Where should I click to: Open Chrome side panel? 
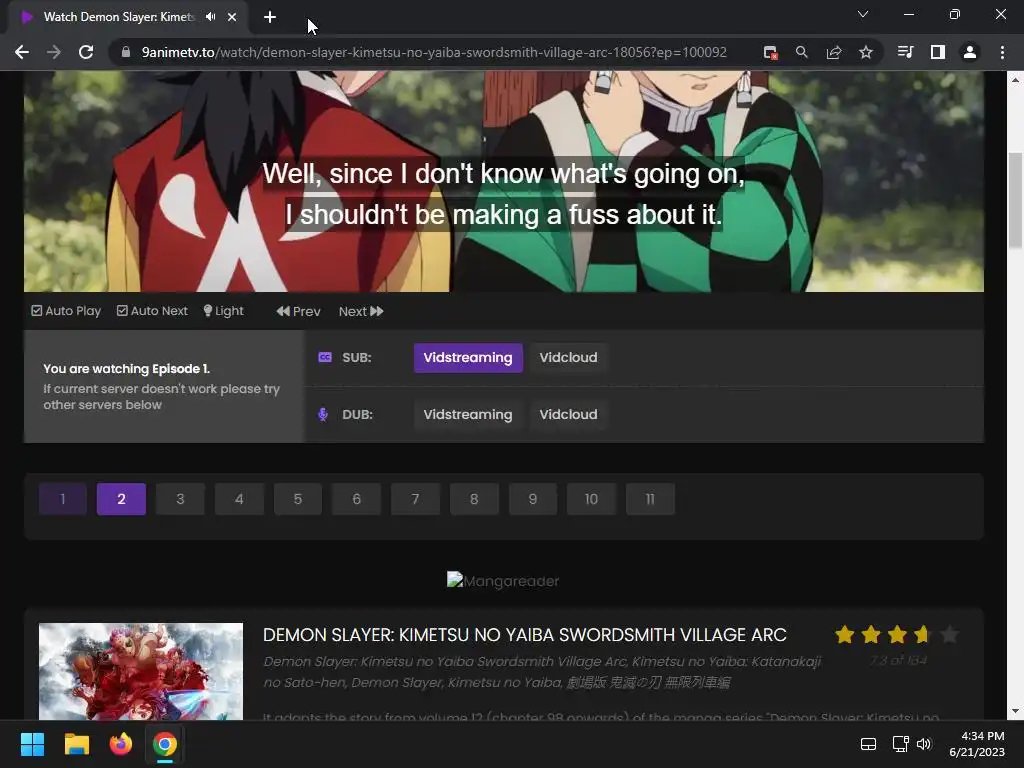pos(938,52)
